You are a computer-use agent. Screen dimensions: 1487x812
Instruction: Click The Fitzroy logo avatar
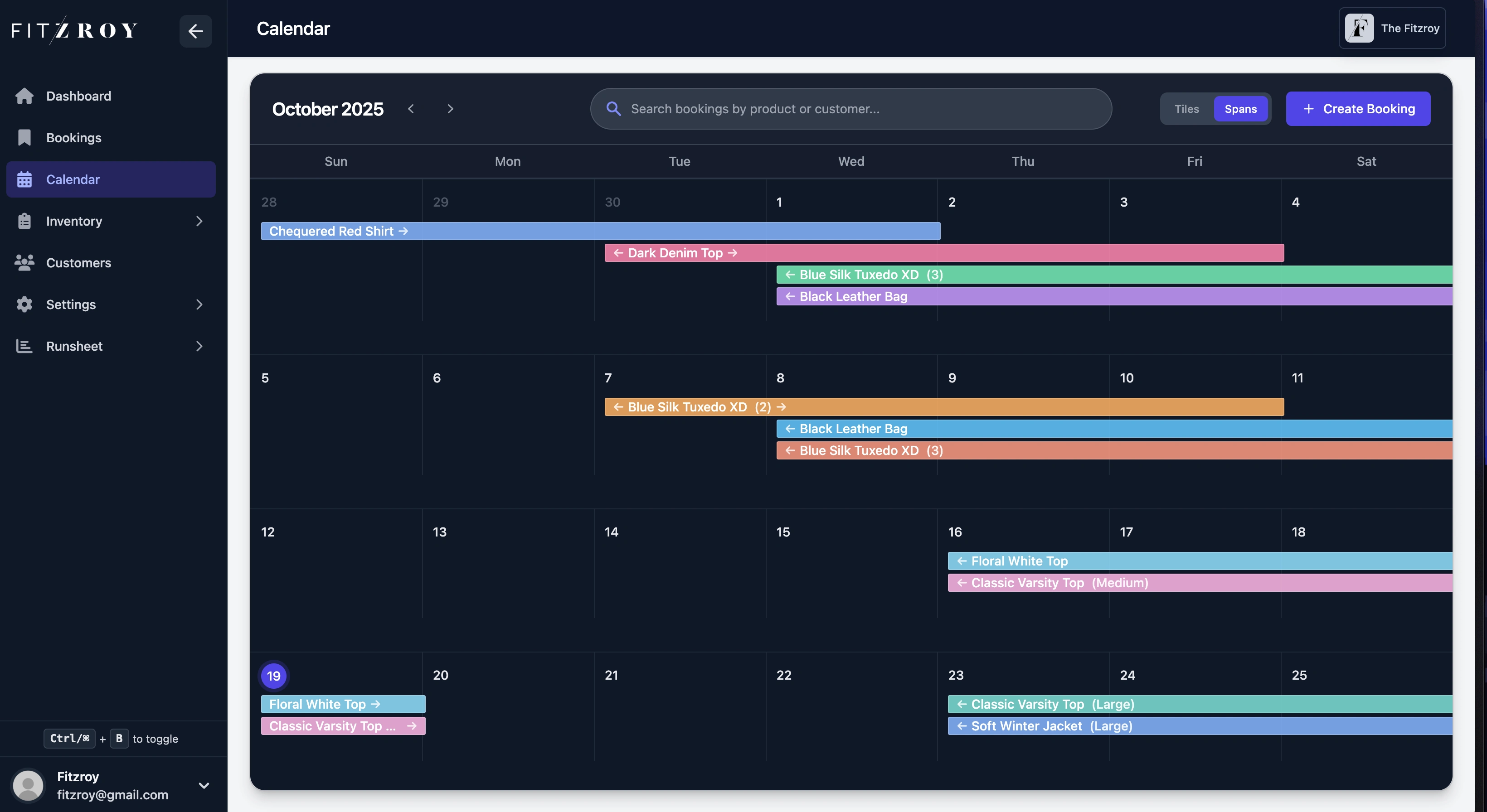click(1359, 28)
